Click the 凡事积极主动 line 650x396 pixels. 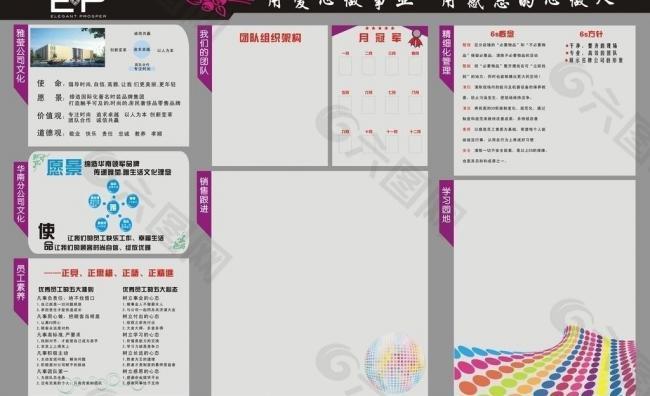pos(53,353)
